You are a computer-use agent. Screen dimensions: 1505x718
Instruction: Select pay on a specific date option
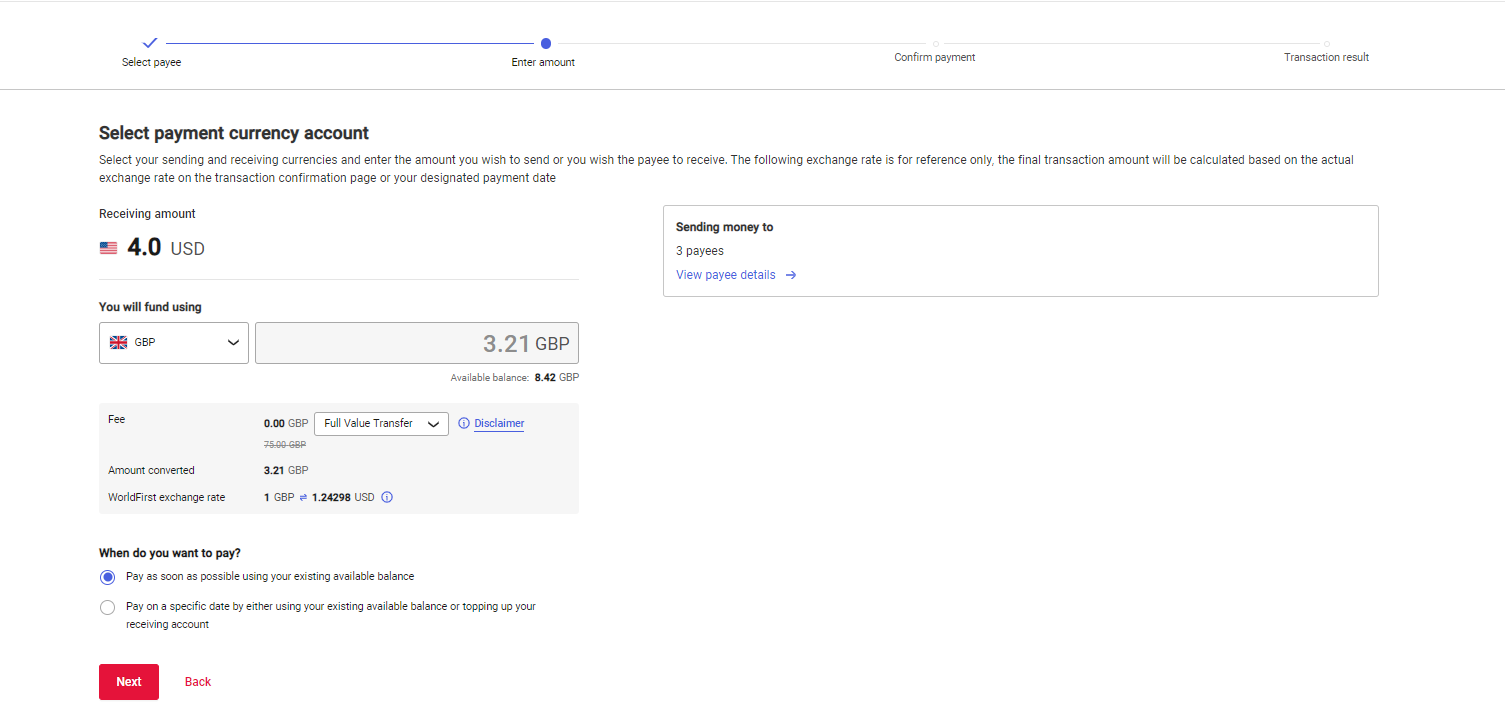(x=108, y=607)
